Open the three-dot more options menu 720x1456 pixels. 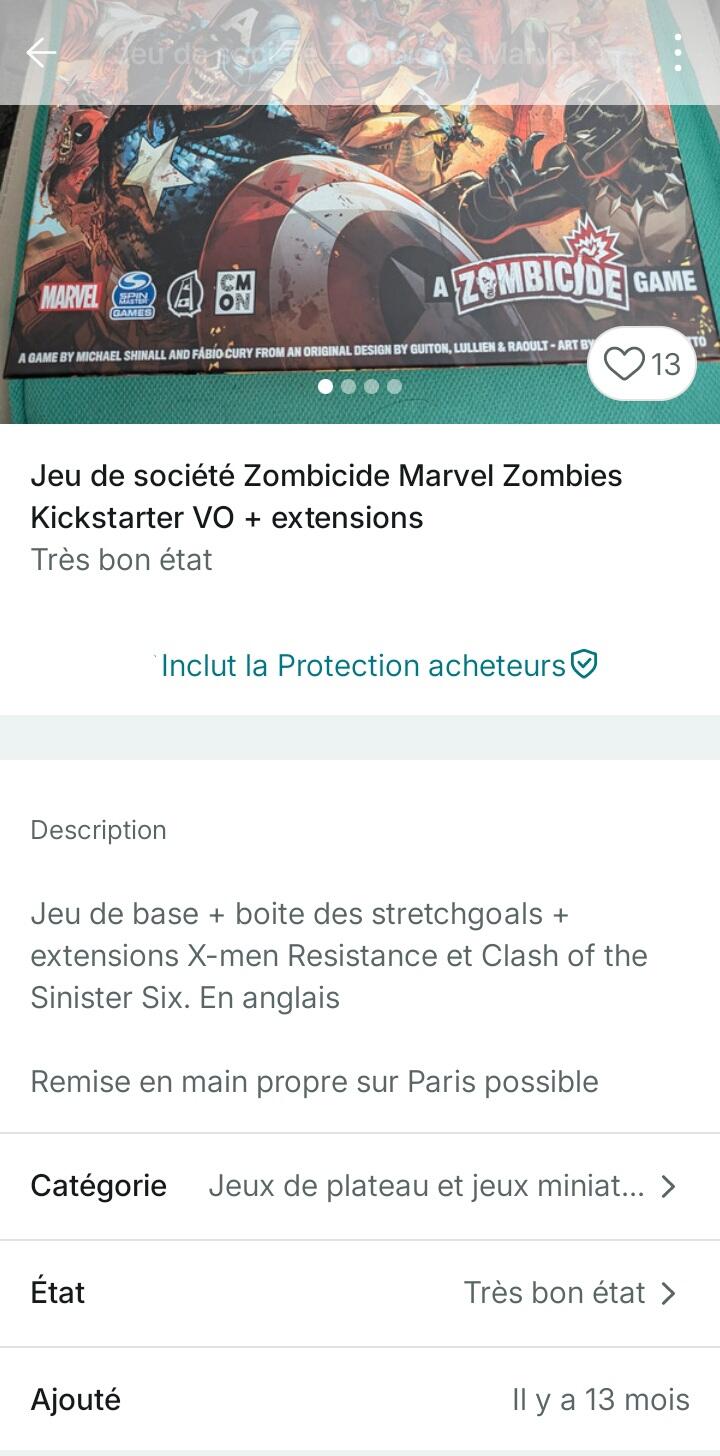click(678, 53)
